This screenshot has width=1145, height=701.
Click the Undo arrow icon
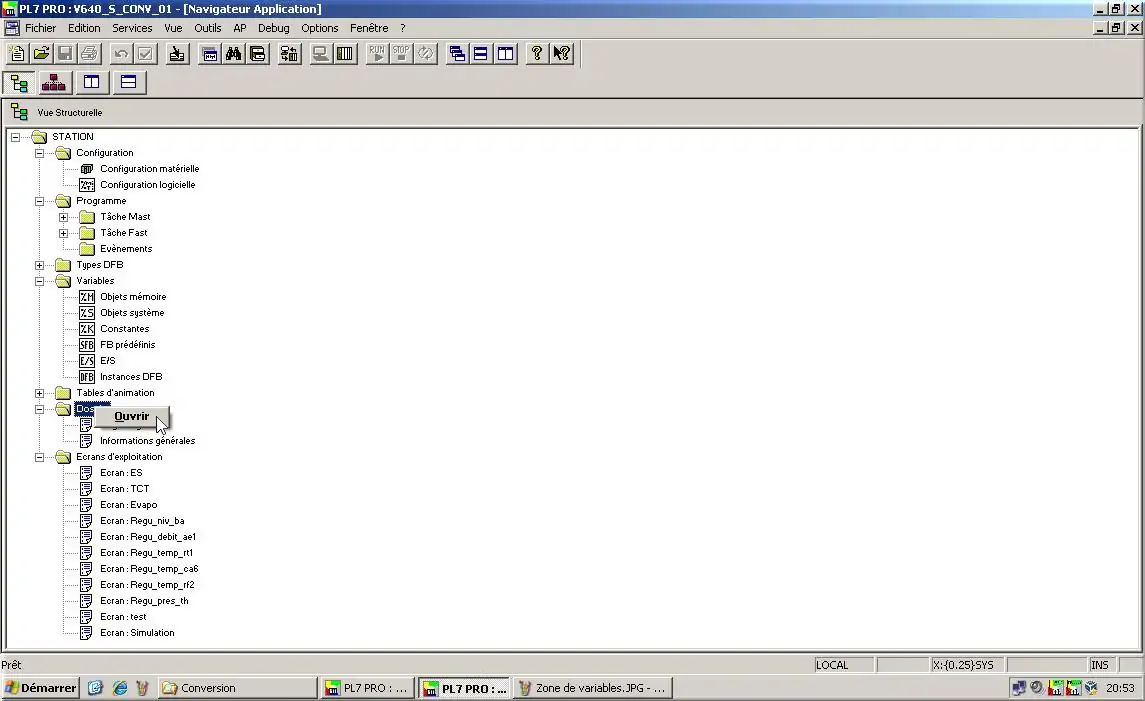coord(121,53)
